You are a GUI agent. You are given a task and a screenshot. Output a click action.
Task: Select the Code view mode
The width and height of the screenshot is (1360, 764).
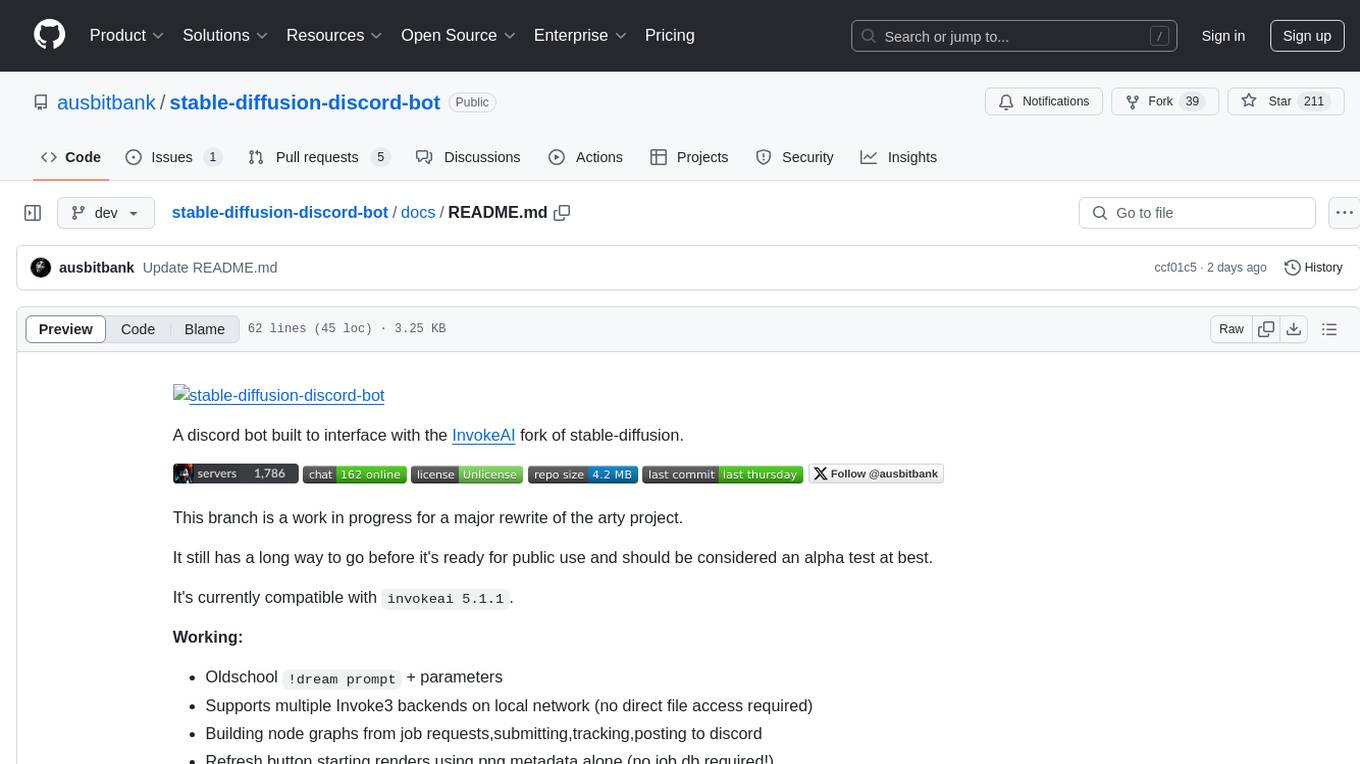pyautogui.click(x=138, y=329)
